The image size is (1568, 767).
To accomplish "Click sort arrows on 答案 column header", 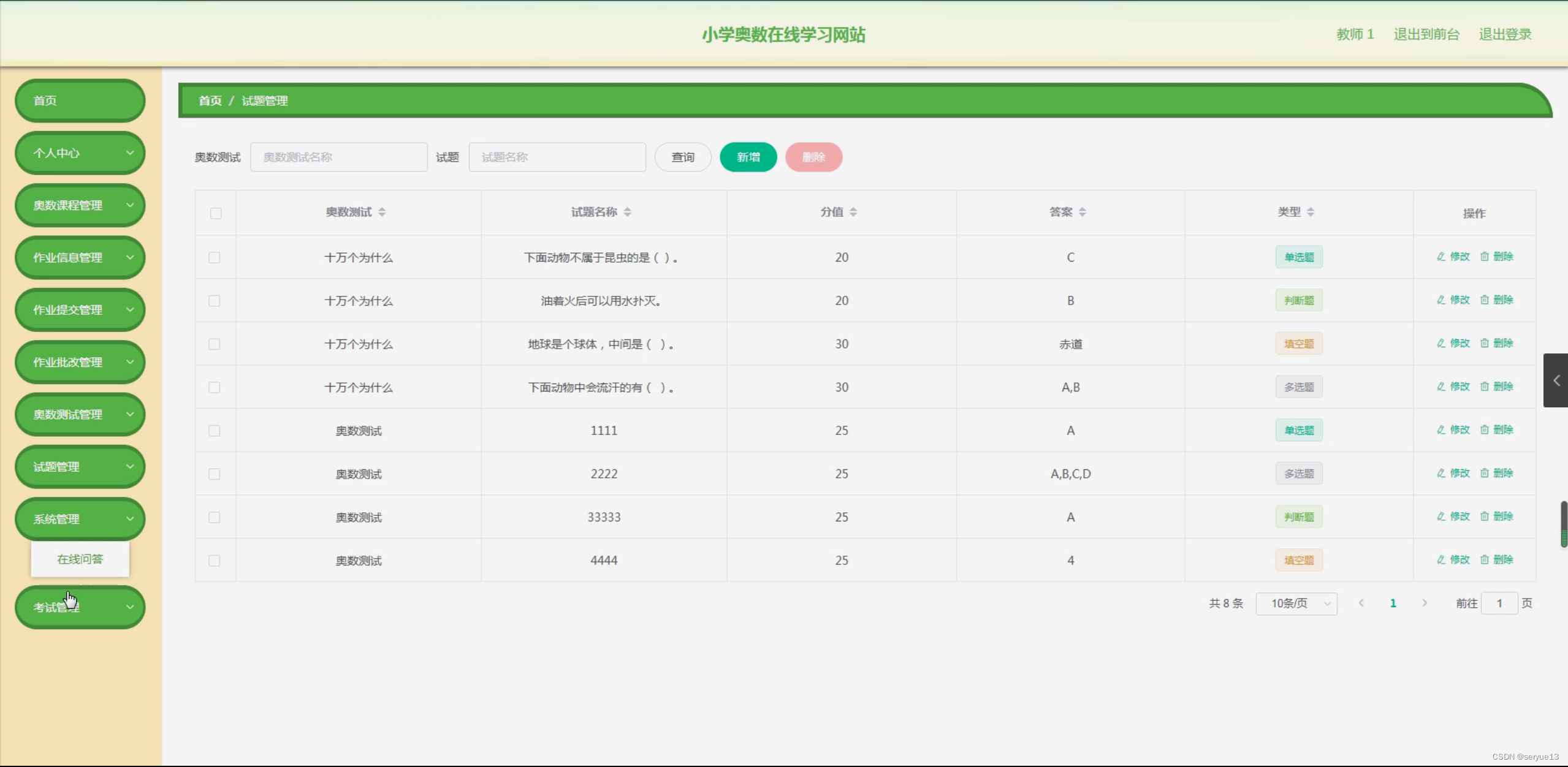I will [x=1083, y=212].
